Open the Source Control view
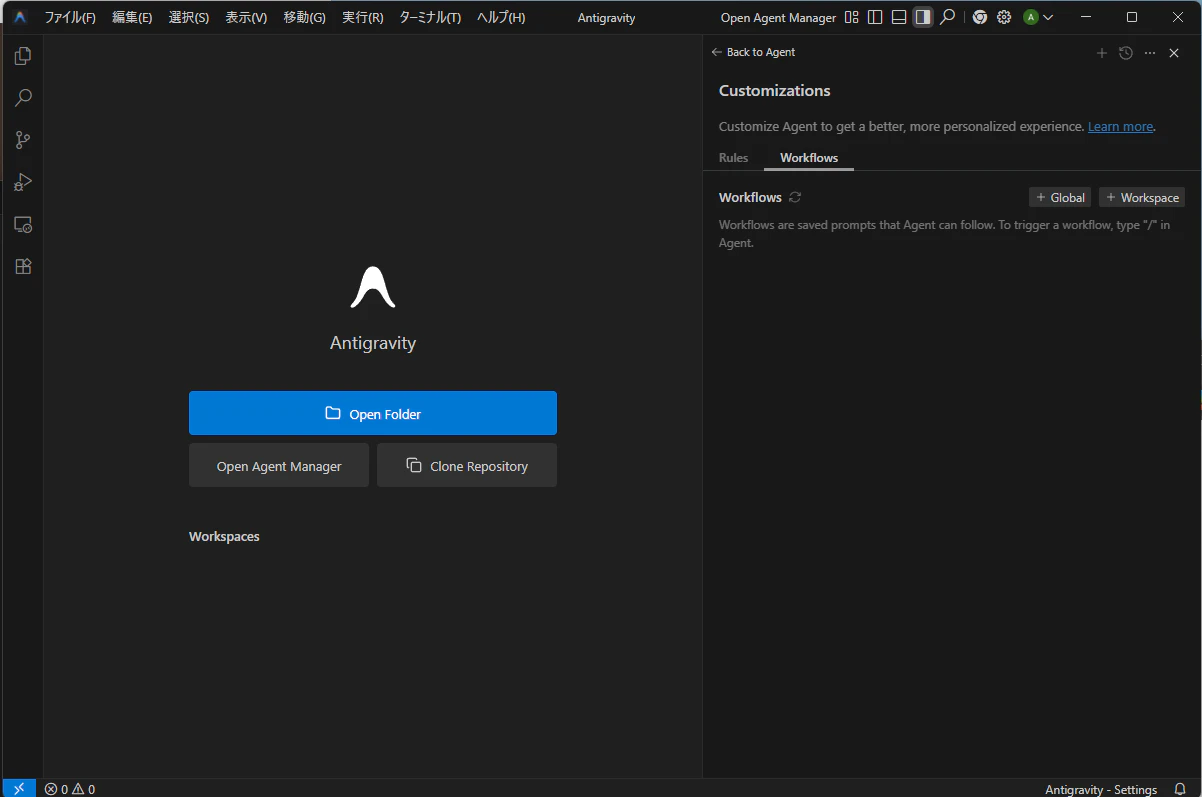Screen dimensions: 1202x797 tap(23, 140)
